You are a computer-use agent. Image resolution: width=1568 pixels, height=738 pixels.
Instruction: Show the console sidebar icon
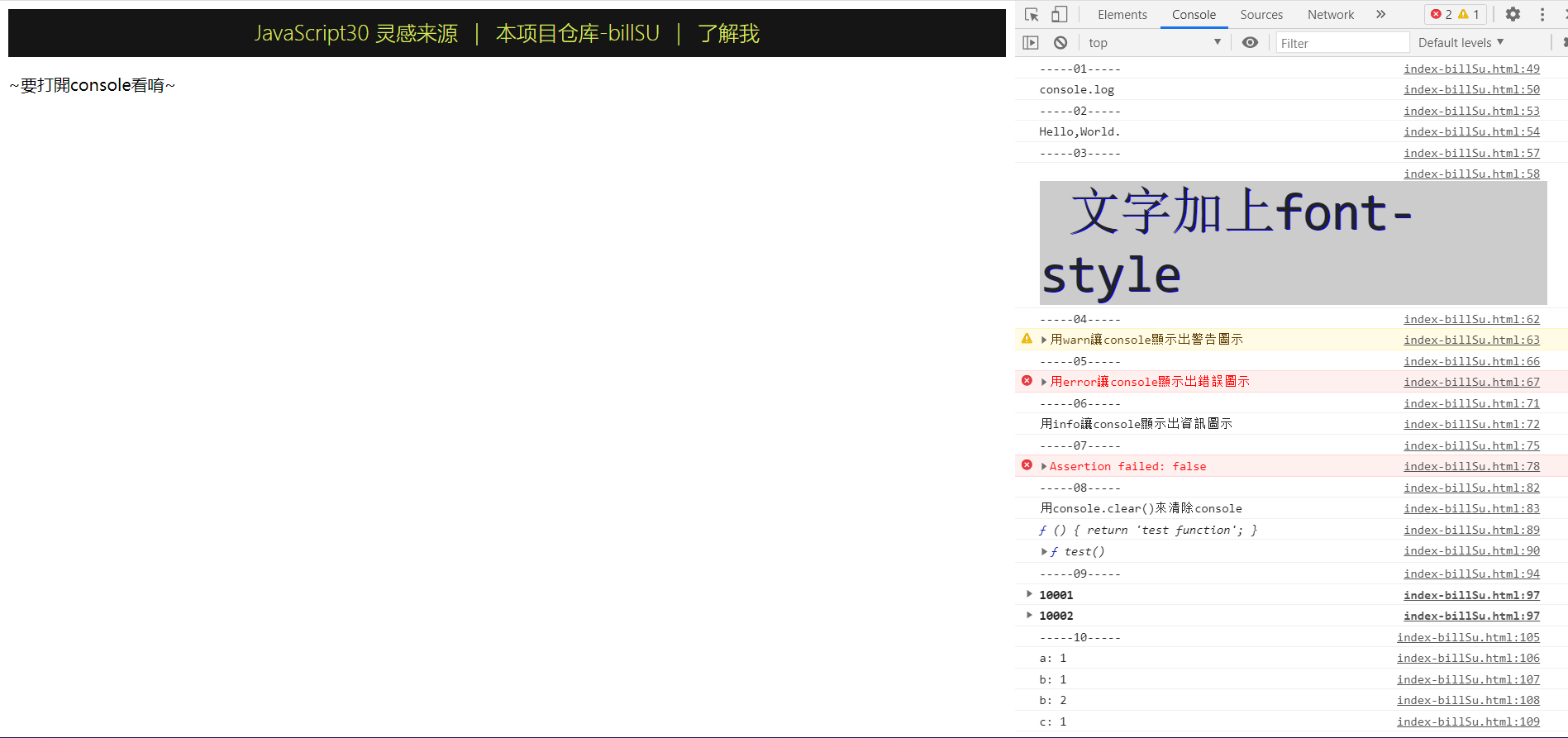(1031, 43)
